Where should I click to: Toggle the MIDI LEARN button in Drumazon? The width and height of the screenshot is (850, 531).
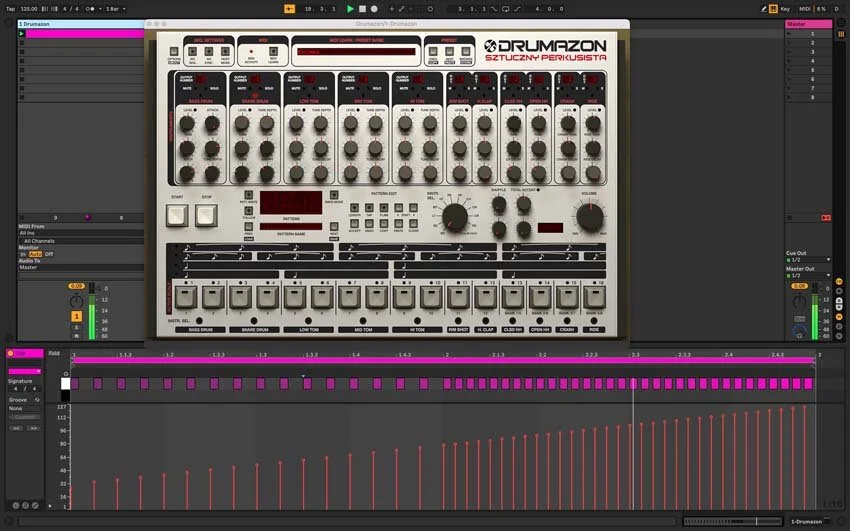coord(273,51)
